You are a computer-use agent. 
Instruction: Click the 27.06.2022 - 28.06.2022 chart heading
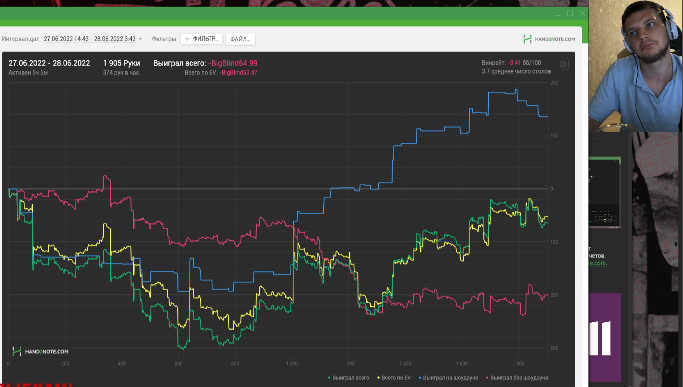coord(49,63)
